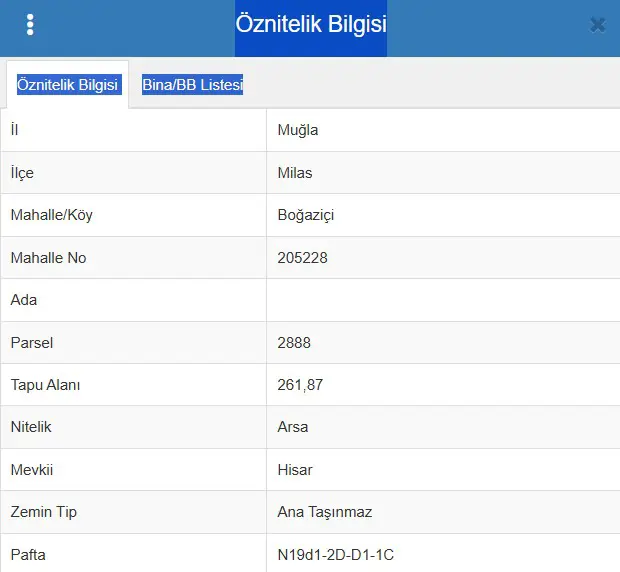620x572 pixels.
Task: Select the Boğaziçi value
Action: [x=306, y=215]
